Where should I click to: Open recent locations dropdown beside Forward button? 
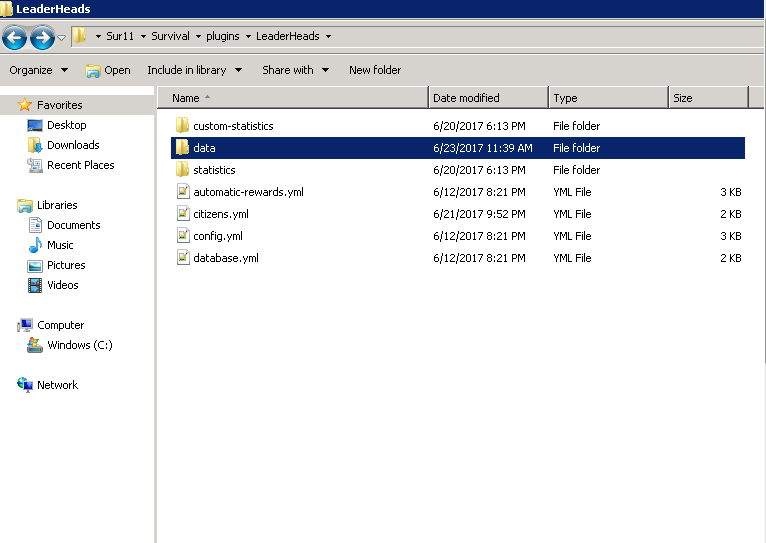[62, 38]
